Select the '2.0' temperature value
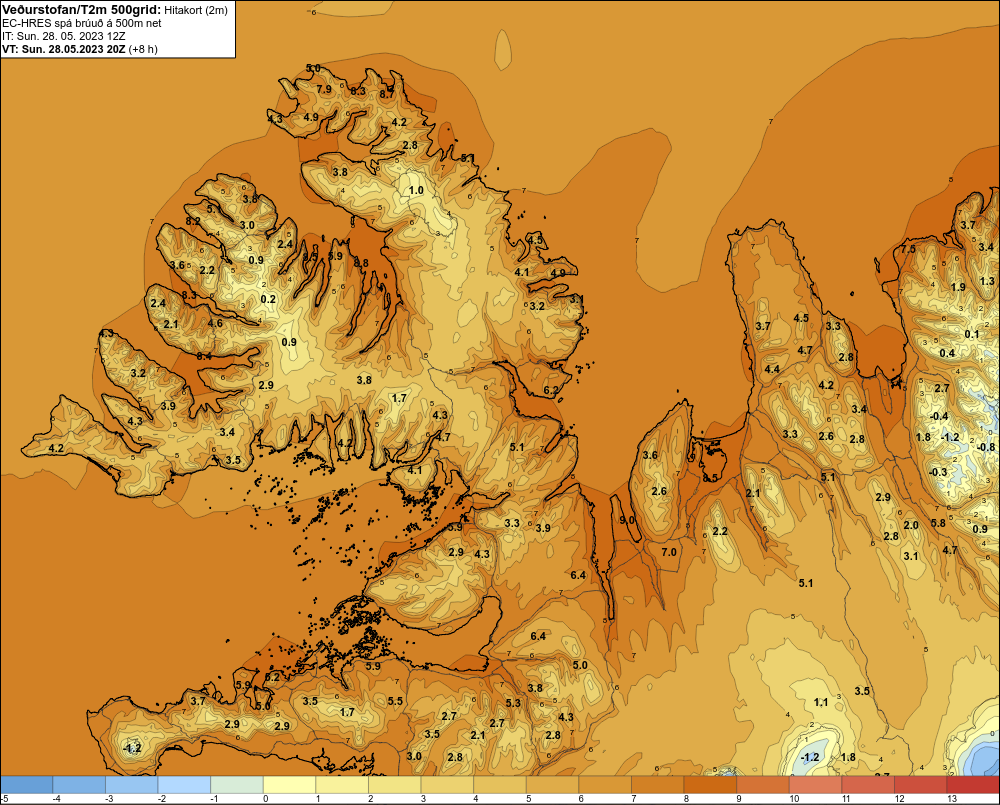Image resolution: width=1000 pixels, height=805 pixels. tap(911, 525)
